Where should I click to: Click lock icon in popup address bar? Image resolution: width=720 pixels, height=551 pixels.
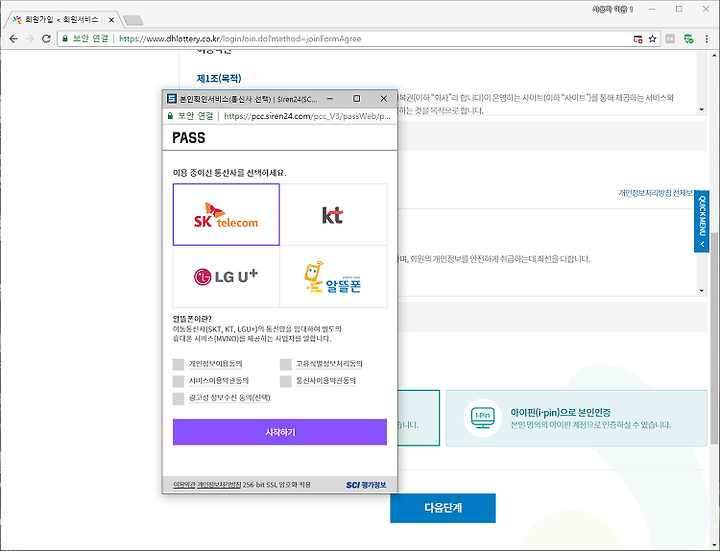170,116
